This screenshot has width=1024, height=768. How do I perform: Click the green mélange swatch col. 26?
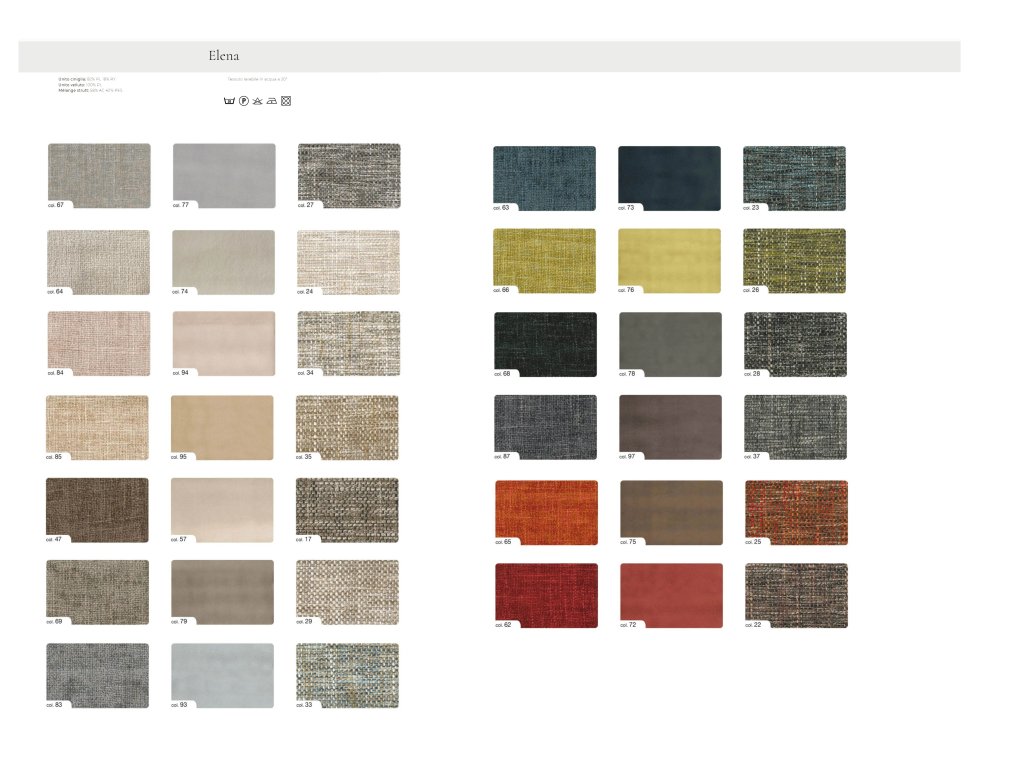[794, 260]
